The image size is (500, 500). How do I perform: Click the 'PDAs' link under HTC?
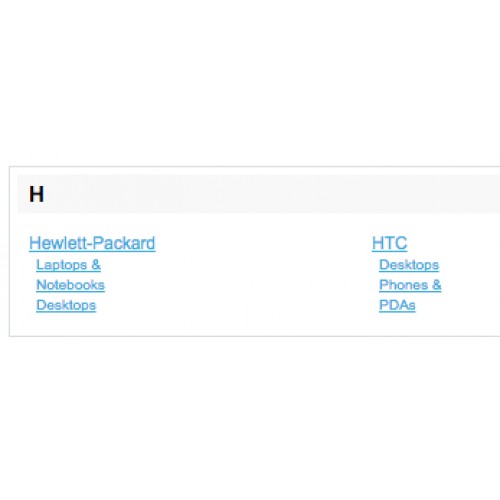(x=397, y=305)
